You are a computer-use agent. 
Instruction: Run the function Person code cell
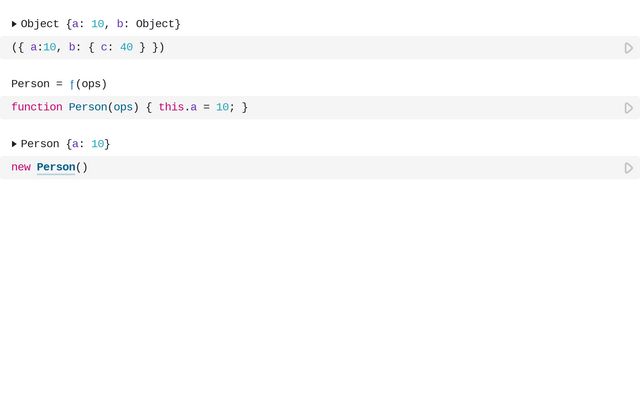pyautogui.click(x=628, y=108)
